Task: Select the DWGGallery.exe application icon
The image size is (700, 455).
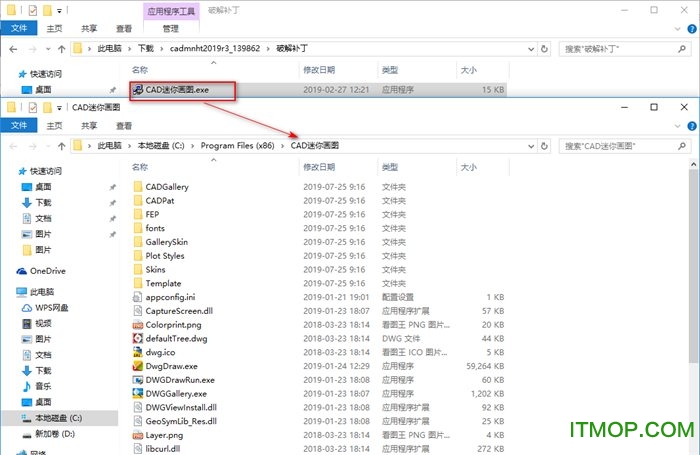Action: click(x=138, y=393)
